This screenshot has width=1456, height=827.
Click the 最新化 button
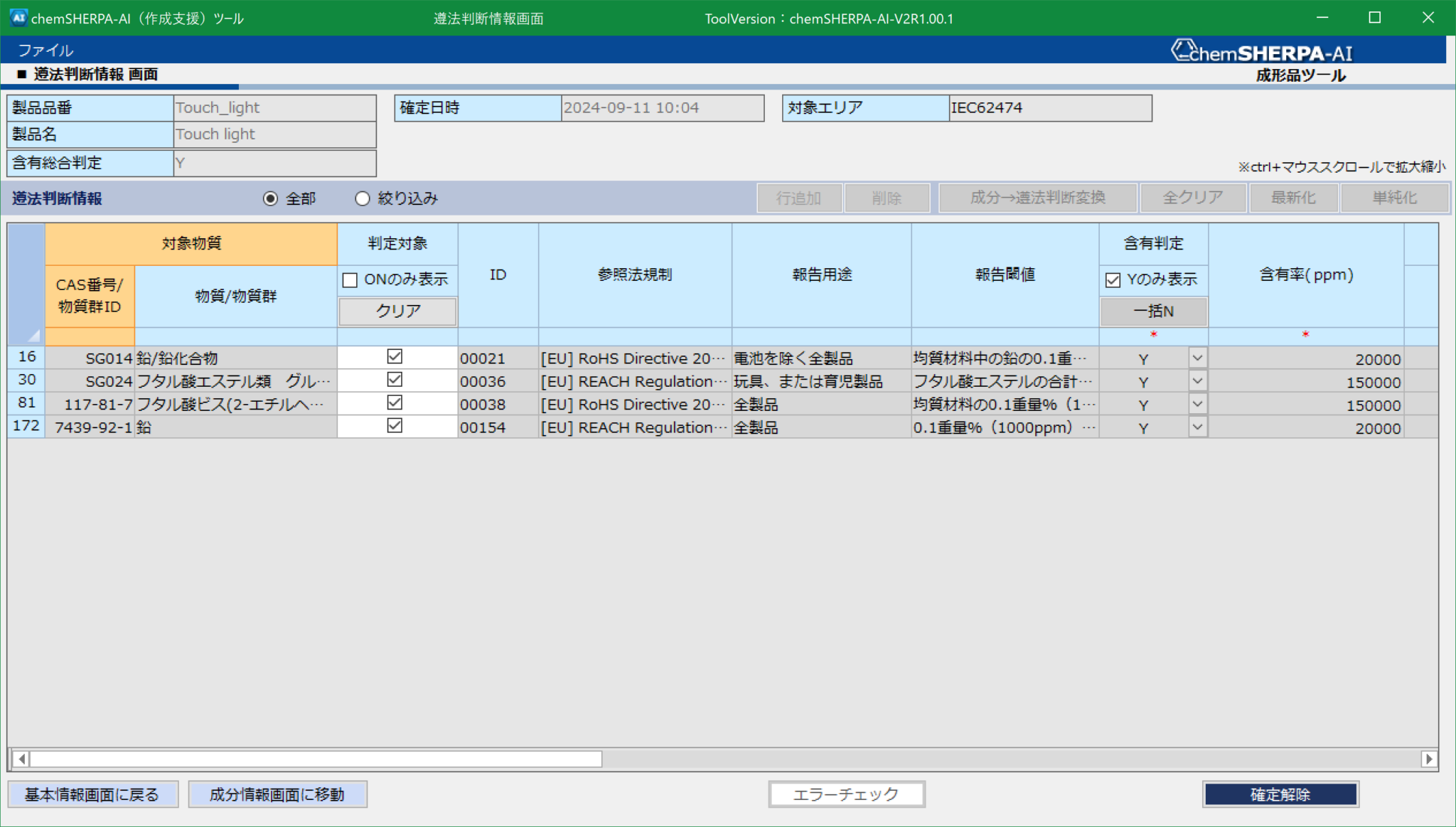pos(1293,198)
